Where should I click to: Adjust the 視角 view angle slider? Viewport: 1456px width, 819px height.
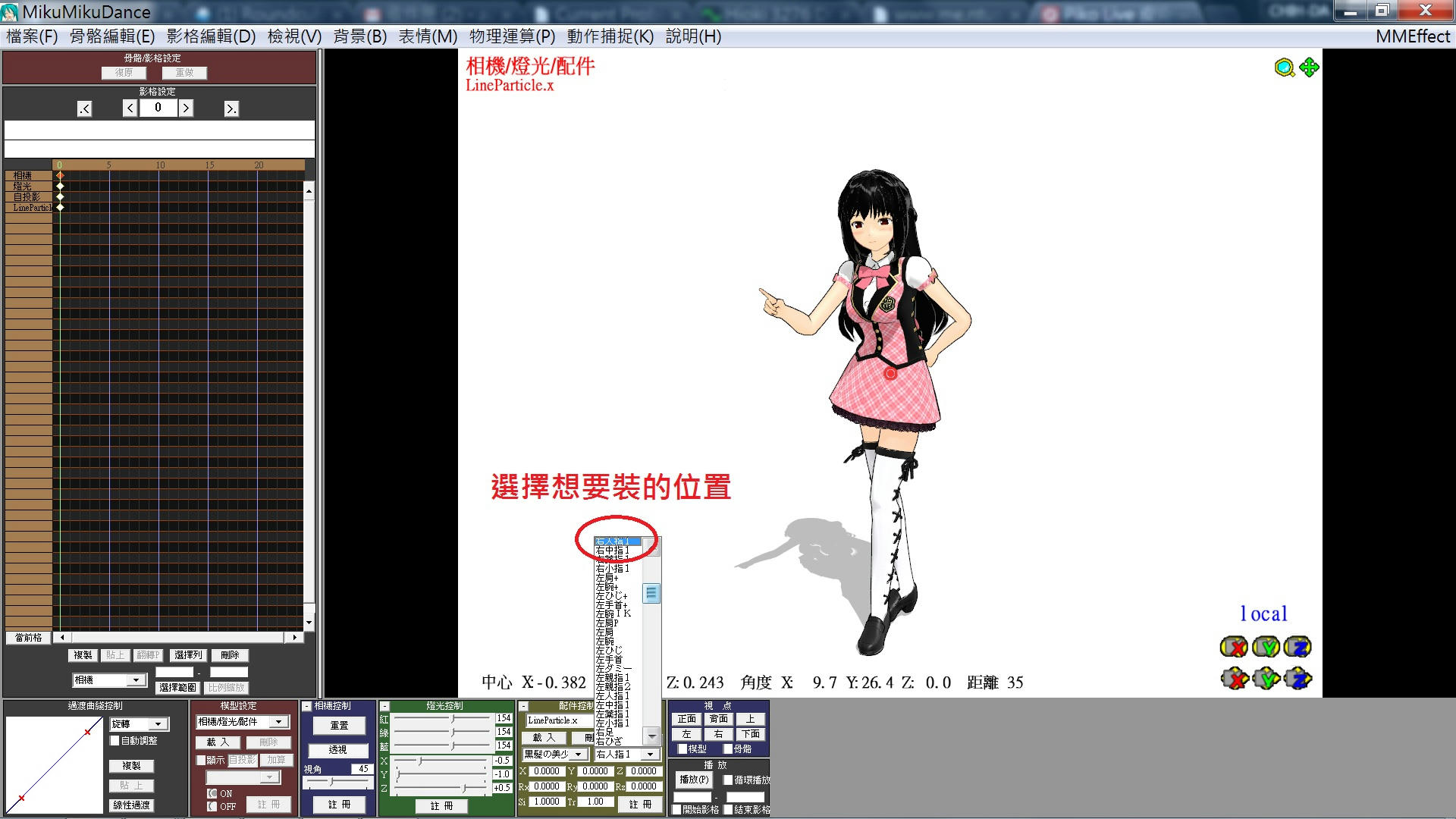tap(337, 783)
